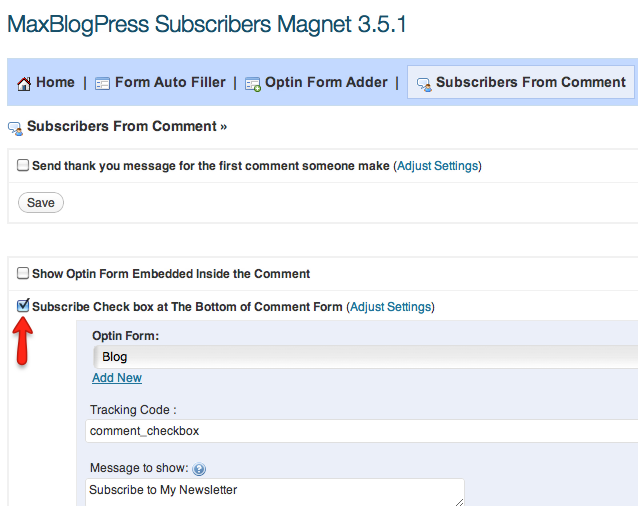Open Adjust Settings link for thank you message

(437, 166)
